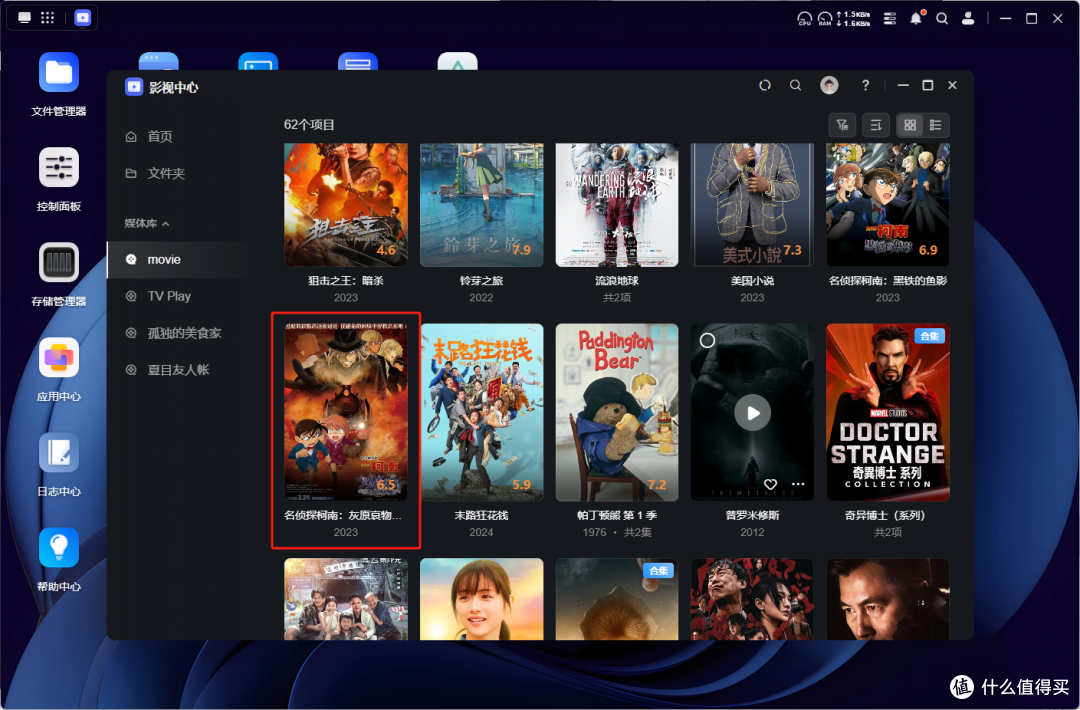Image resolution: width=1080 pixels, height=710 pixels.
Task: Open 美国小说 poster
Action: (x=752, y=205)
